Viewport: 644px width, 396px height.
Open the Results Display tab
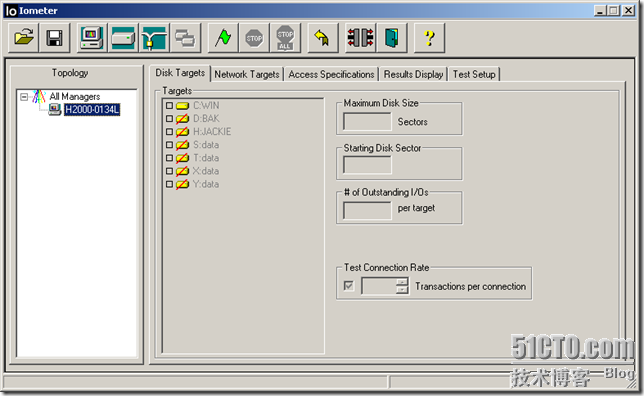click(x=413, y=74)
